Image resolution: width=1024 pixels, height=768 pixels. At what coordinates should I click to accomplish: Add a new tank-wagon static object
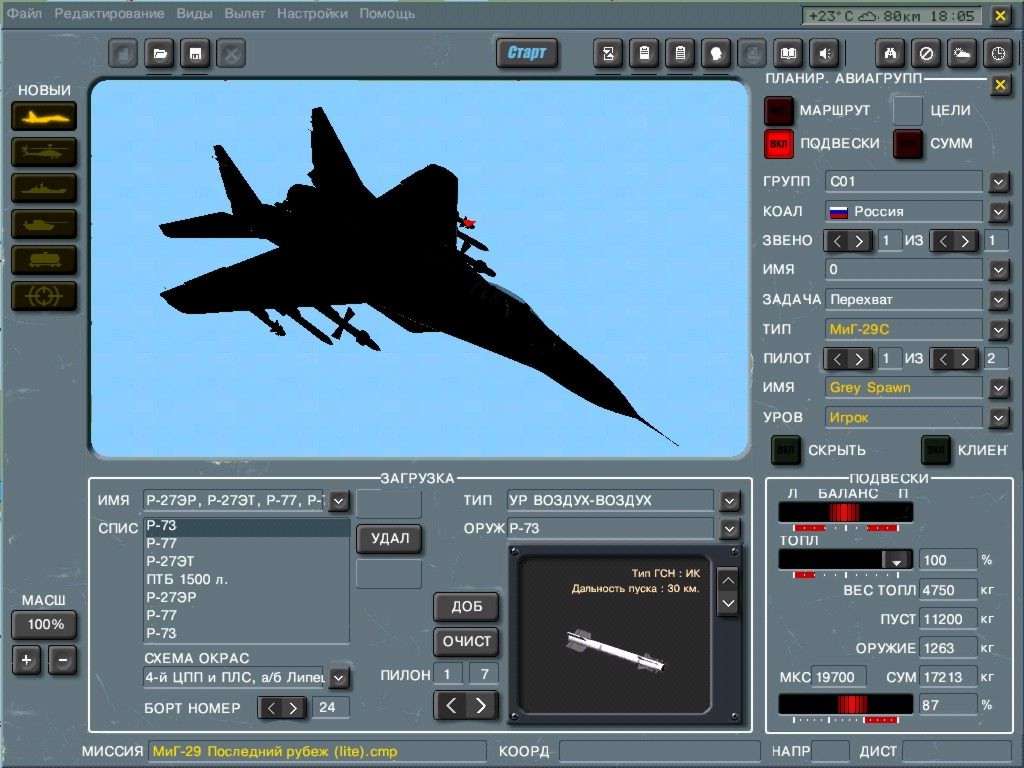44,260
